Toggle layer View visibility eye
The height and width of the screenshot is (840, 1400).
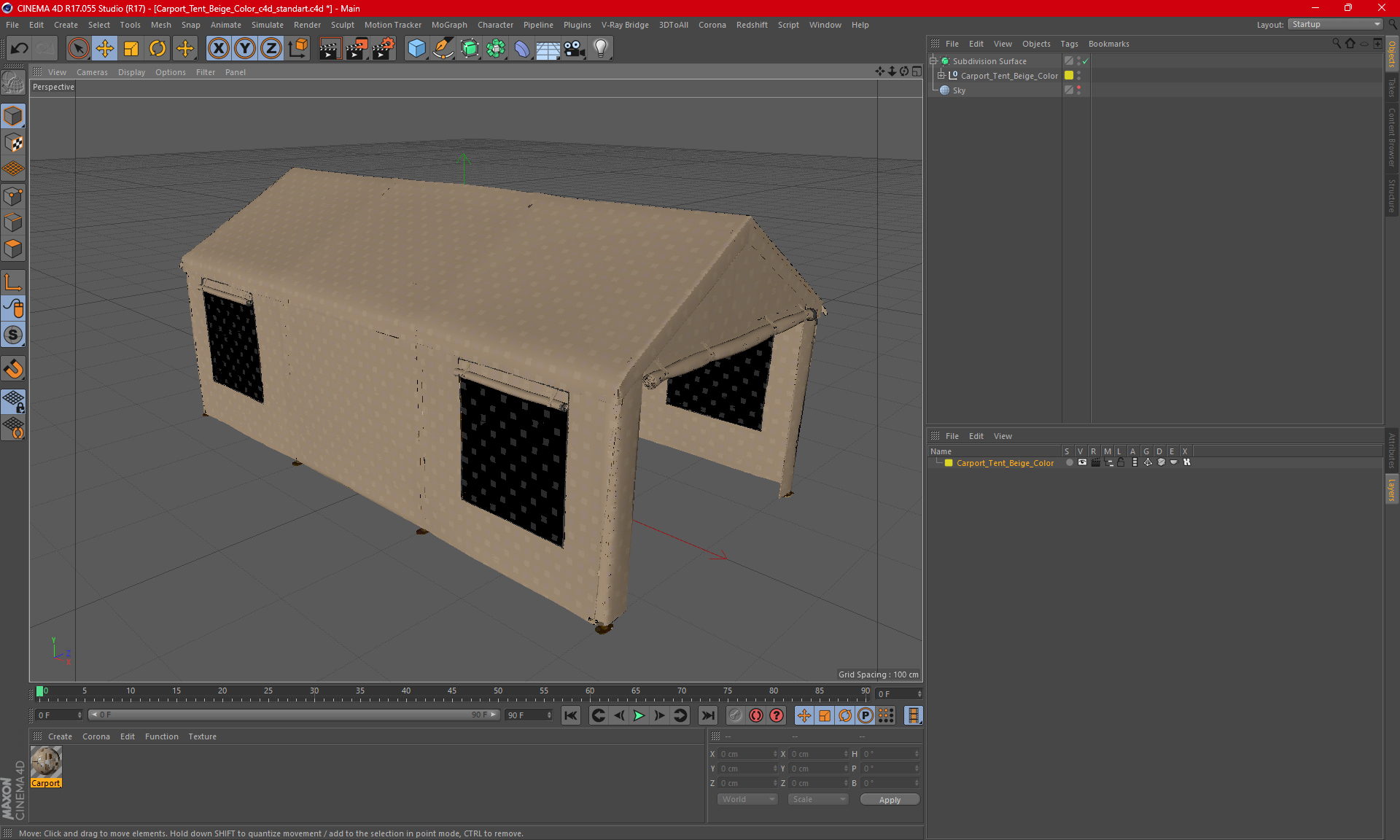(1082, 462)
